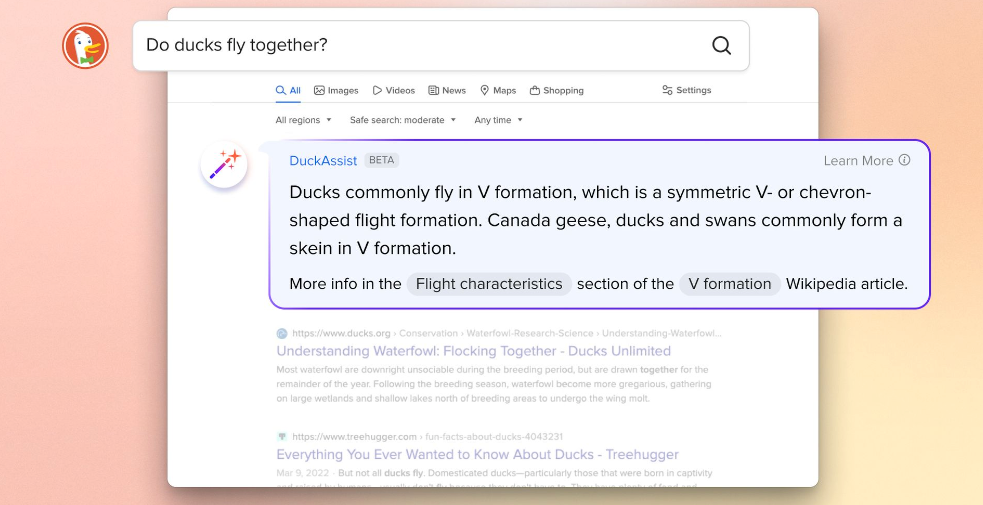Switch to the Videos tab
The image size is (983, 505).
[394, 90]
